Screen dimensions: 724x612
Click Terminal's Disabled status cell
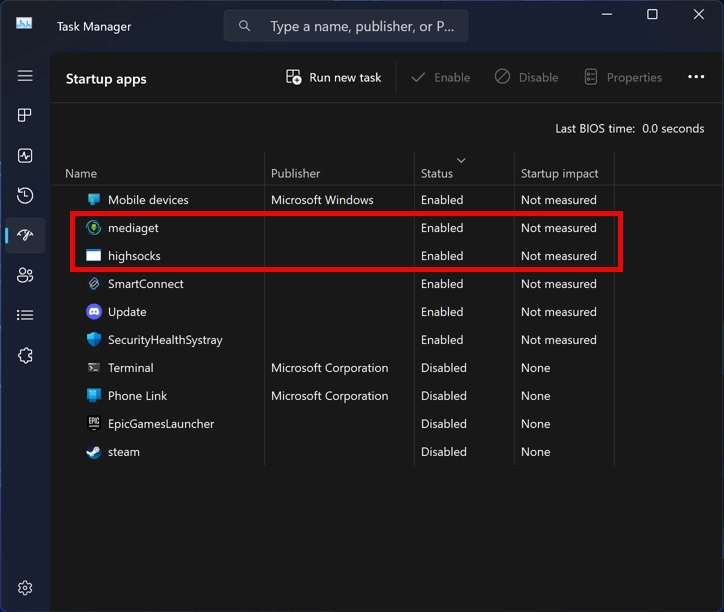tap(443, 368)
